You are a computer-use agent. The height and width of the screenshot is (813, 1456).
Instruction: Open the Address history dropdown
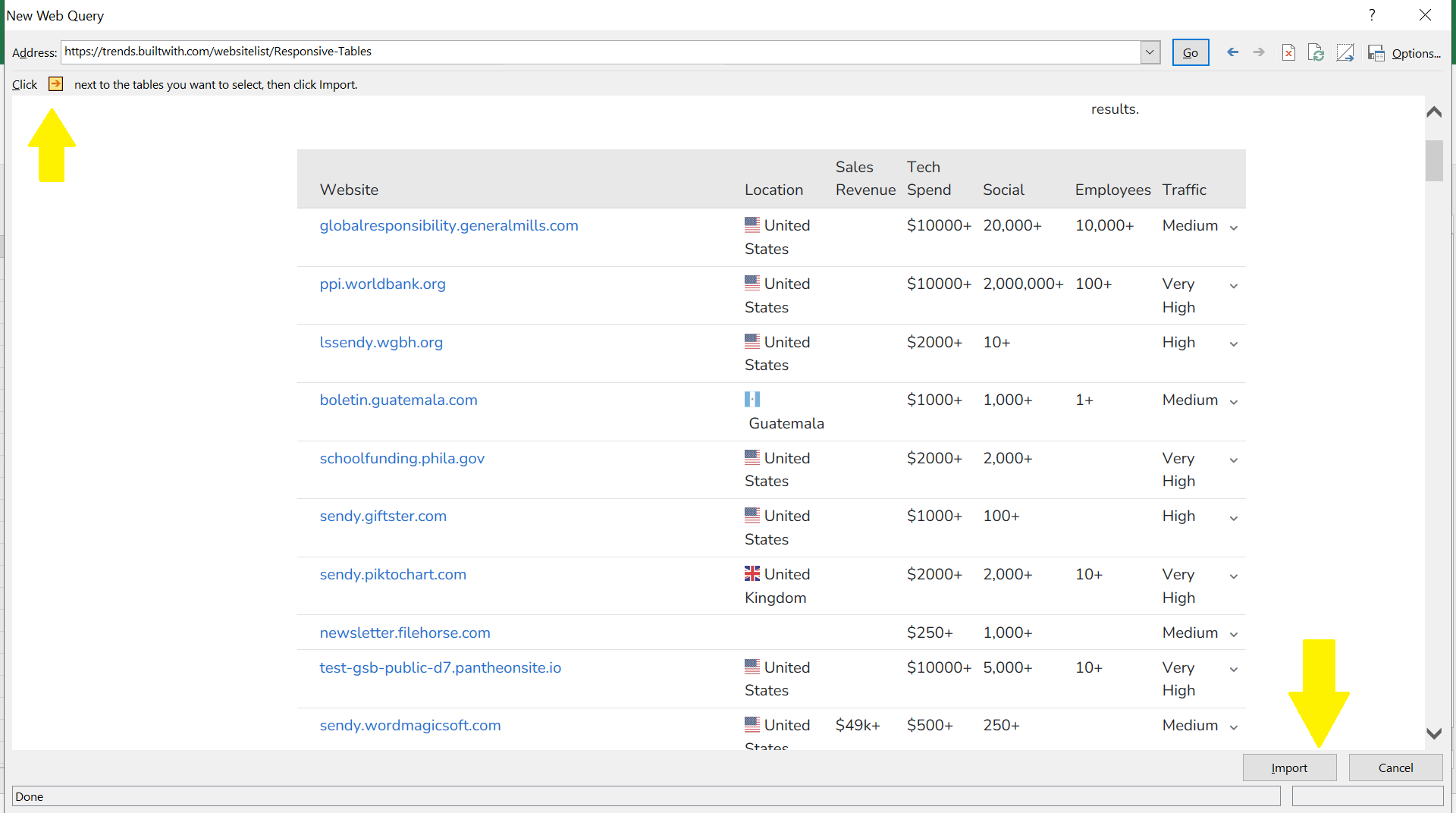(1150, 52)
